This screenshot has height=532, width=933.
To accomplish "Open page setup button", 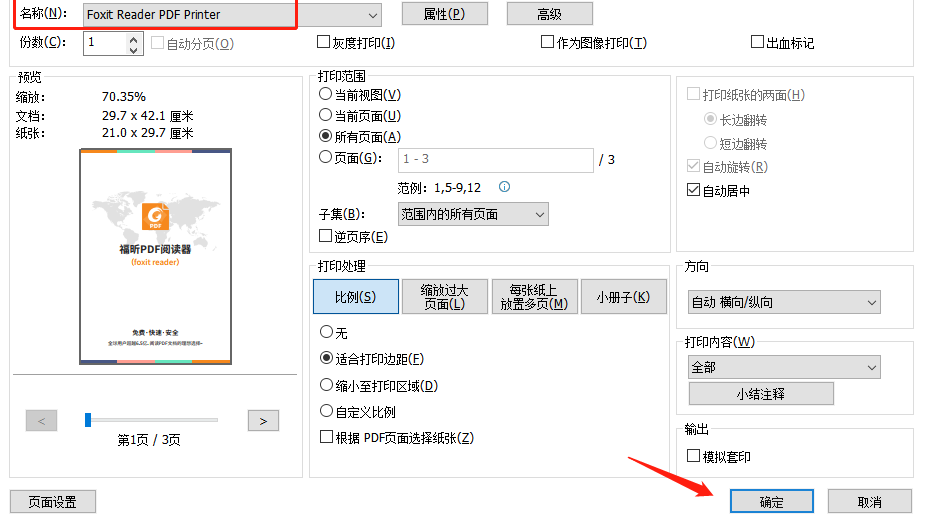I will [x=51, y=502].
